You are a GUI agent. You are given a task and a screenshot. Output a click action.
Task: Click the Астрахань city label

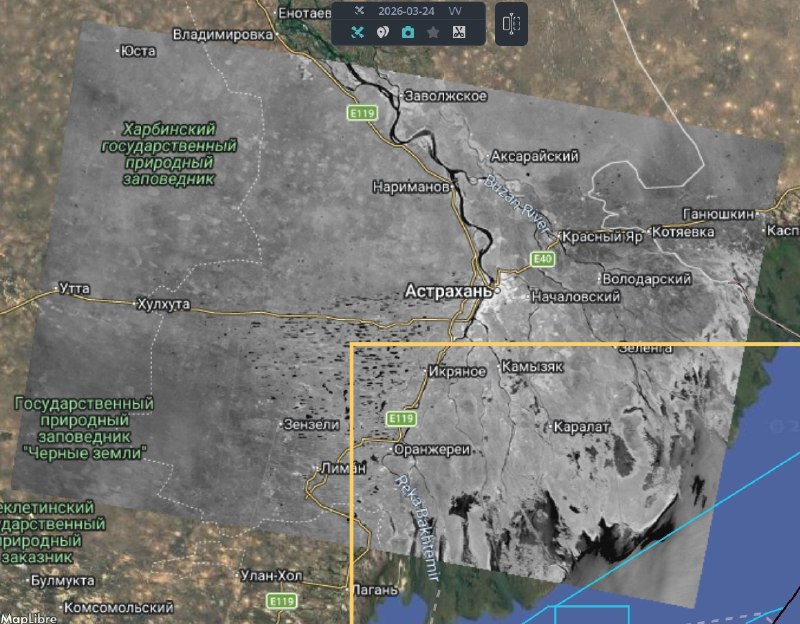tap(448, 291)
